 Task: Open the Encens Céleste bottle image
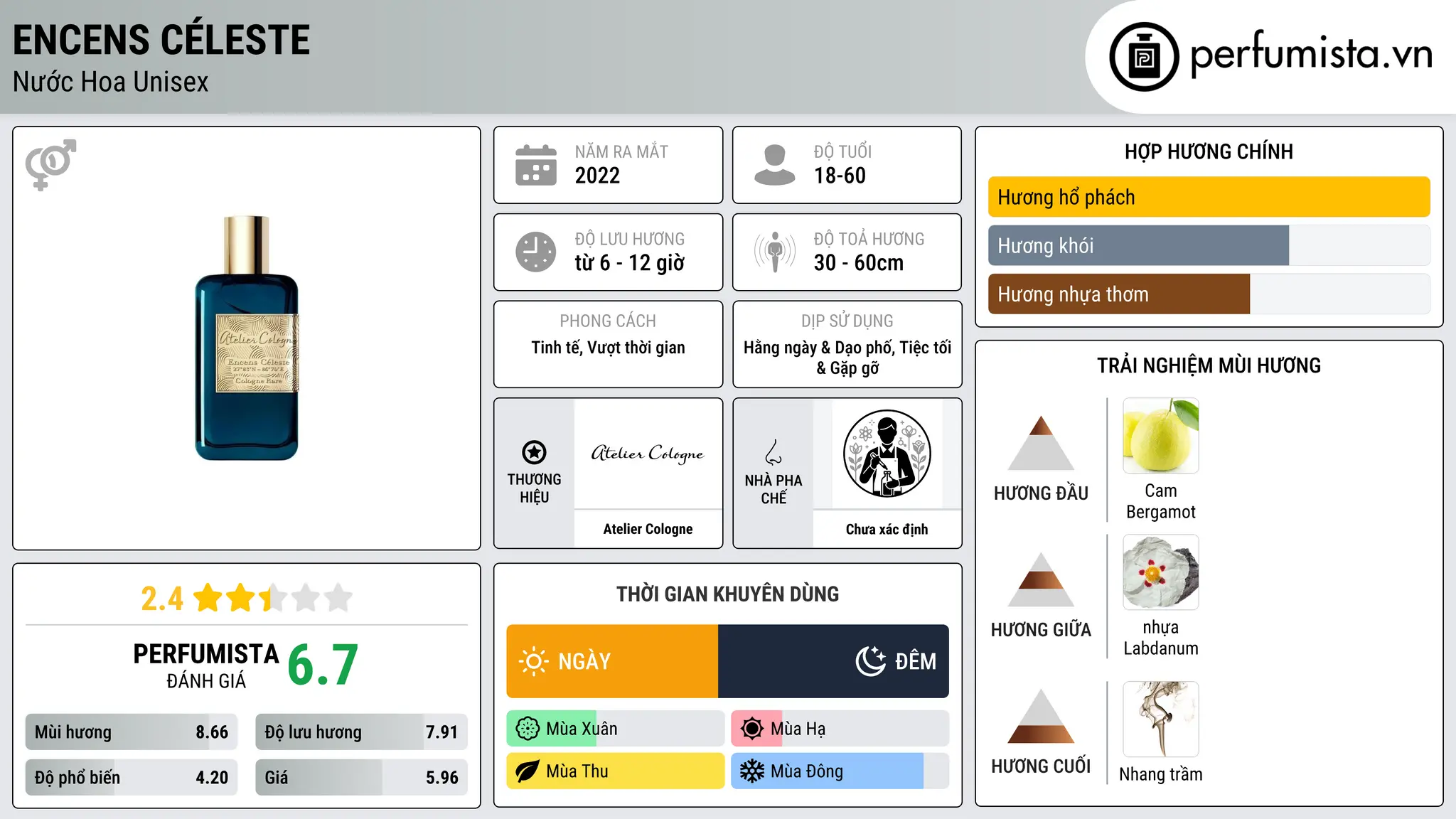(247, 338)
